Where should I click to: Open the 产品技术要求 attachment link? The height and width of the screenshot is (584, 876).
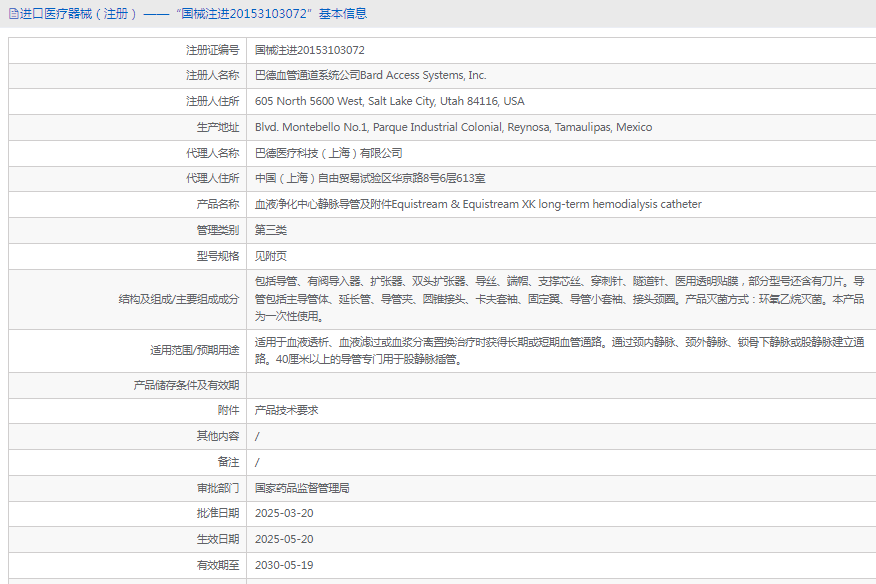click(x=287, y=410)
